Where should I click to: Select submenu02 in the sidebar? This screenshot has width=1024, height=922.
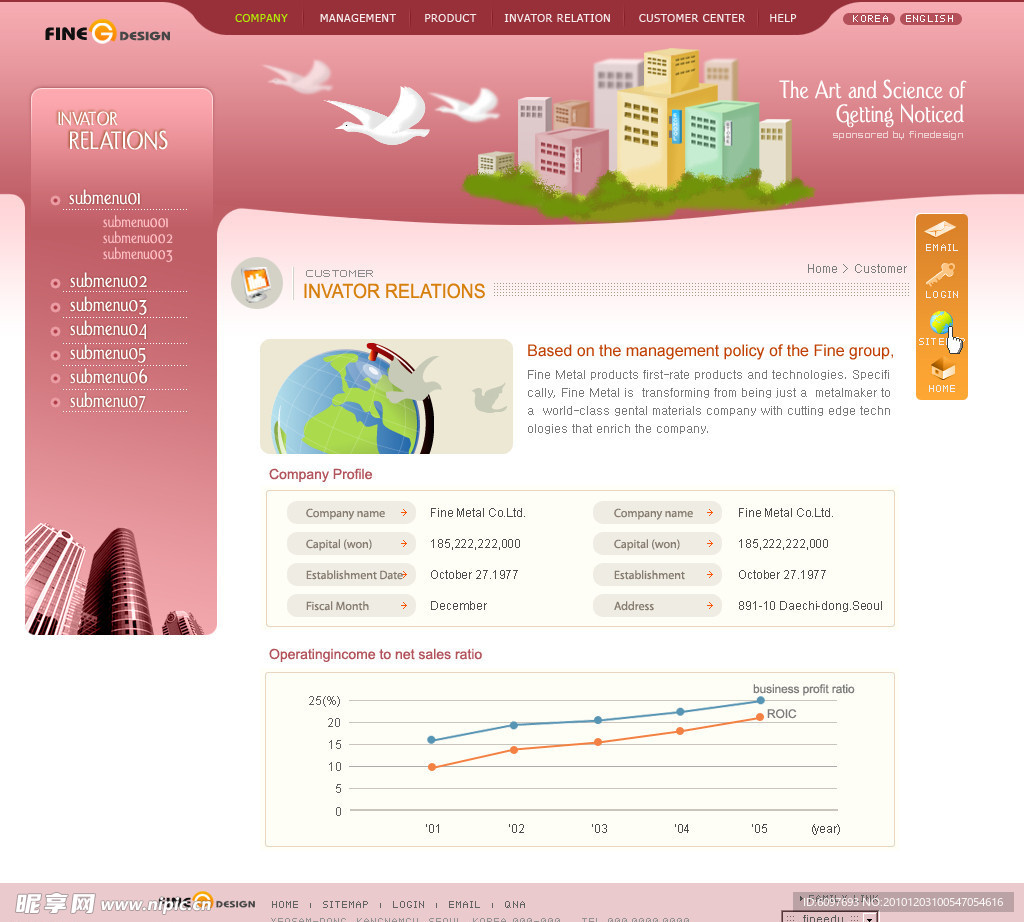pos(108,281)
